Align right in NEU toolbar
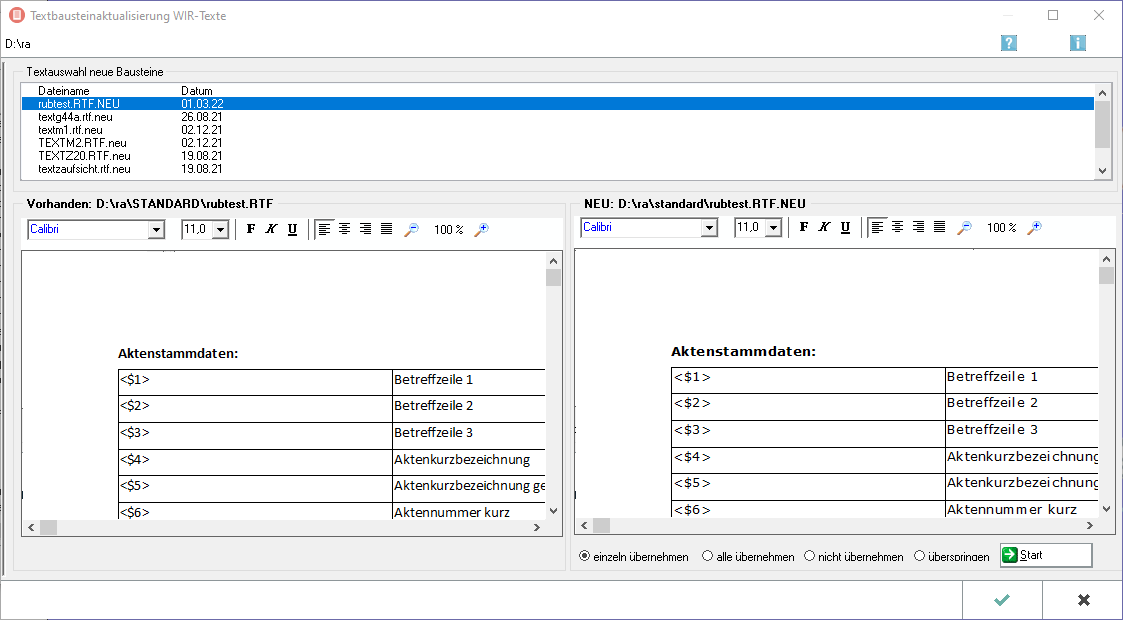 click(918, 227)
